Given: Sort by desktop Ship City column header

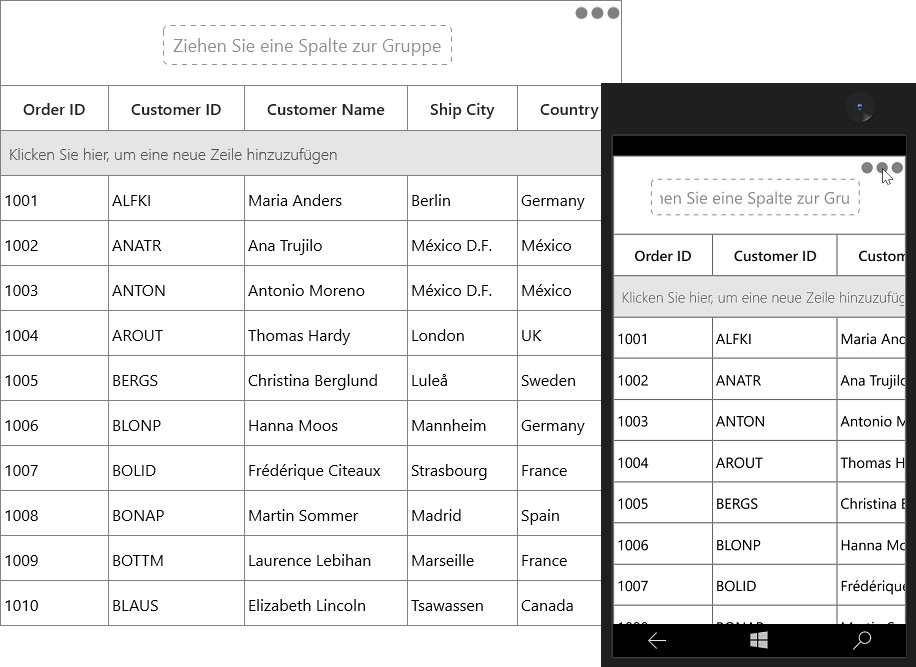Looking at the screenshot, I should tap(462, 109).
